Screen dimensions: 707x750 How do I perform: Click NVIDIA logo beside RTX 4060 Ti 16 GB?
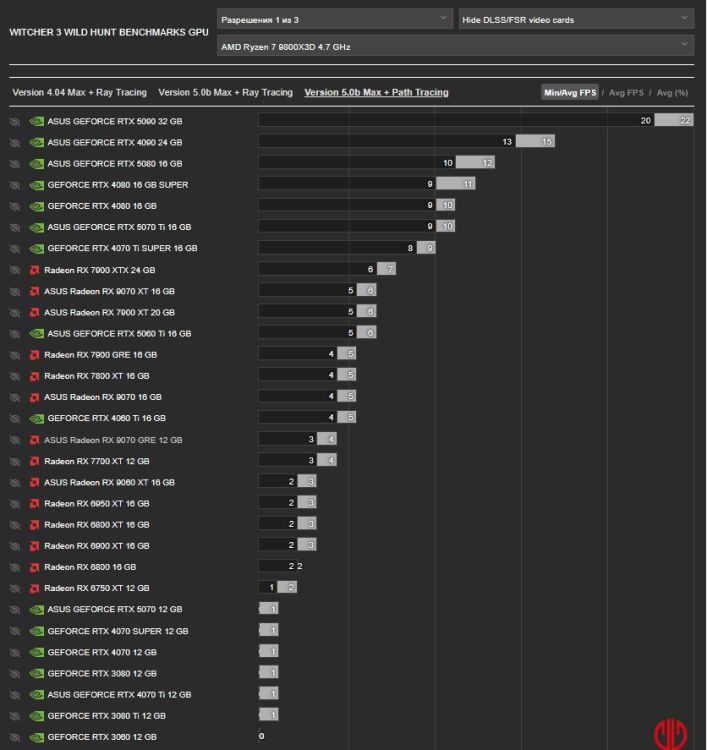pyautogui.click(x=37, y=419)
